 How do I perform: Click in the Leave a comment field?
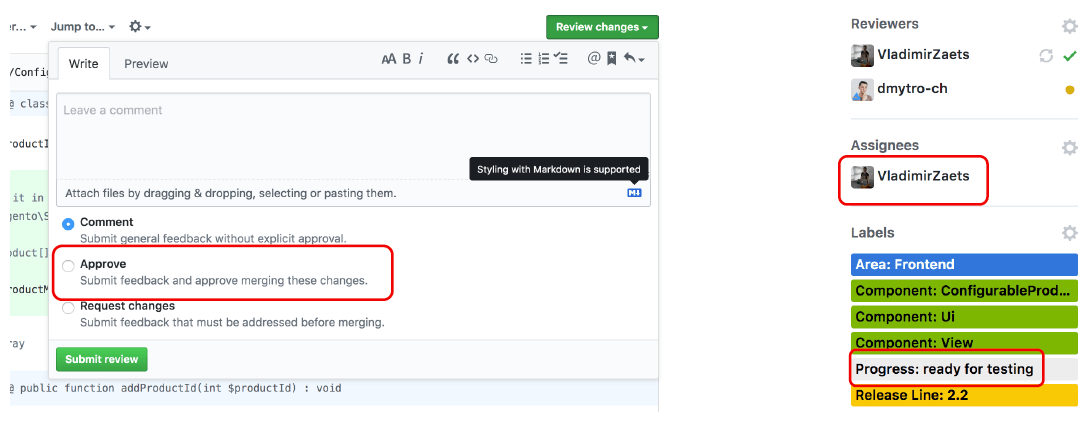pyautogui.click(x=353, y=136)
